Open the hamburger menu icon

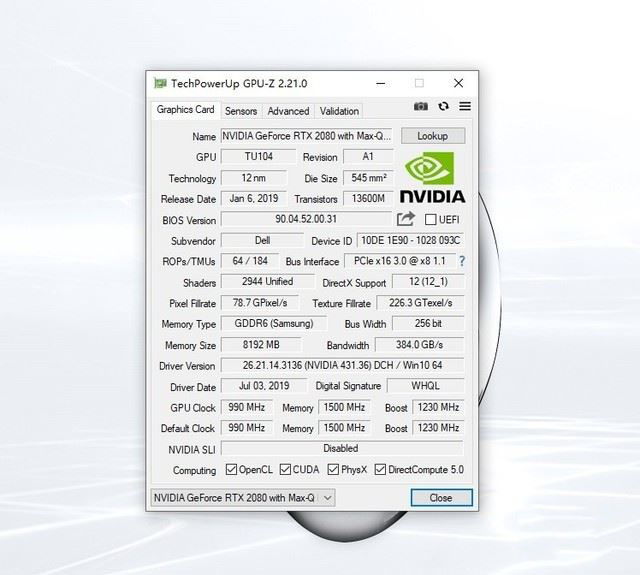[465, 106]
